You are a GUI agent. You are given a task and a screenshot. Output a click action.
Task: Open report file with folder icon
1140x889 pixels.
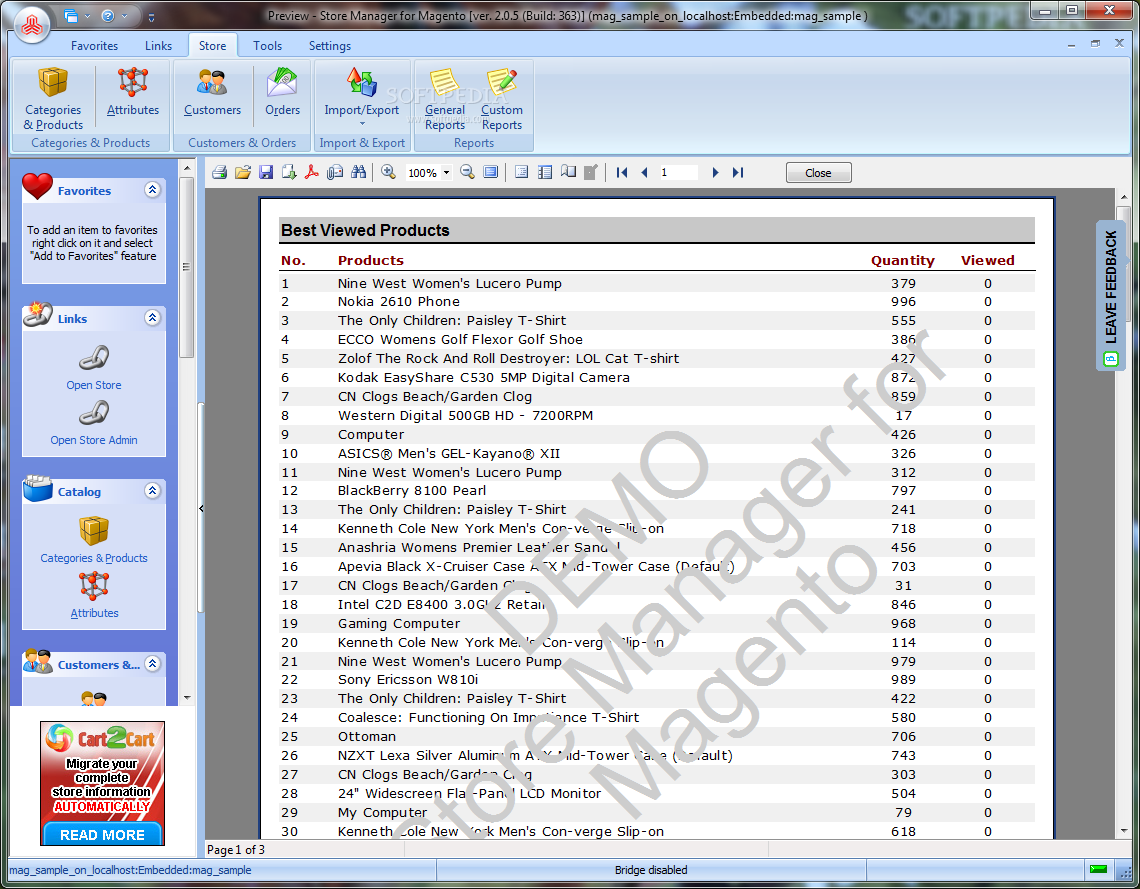click(243, 172)
